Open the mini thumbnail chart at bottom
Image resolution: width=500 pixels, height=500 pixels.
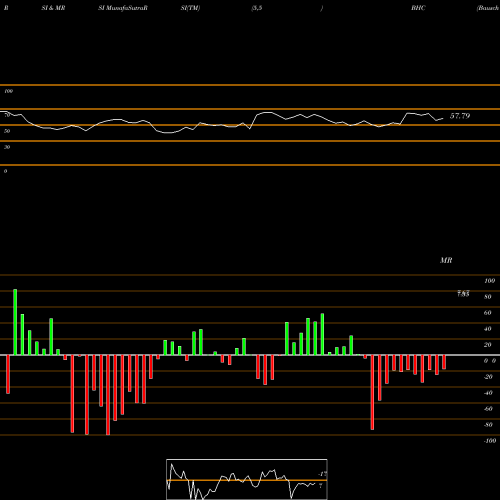pyautogui.click(x=247, y=479)
